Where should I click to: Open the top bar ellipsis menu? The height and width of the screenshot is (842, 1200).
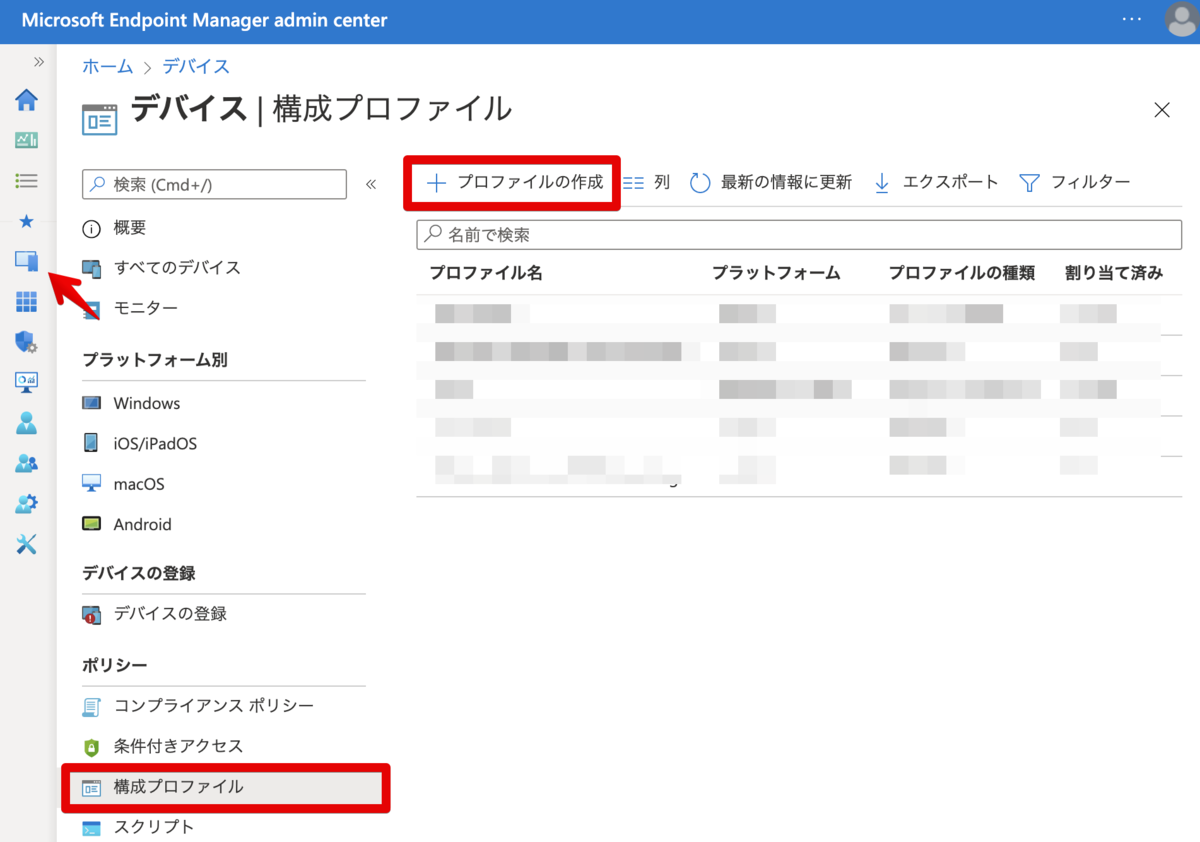tap(1131, 19)
